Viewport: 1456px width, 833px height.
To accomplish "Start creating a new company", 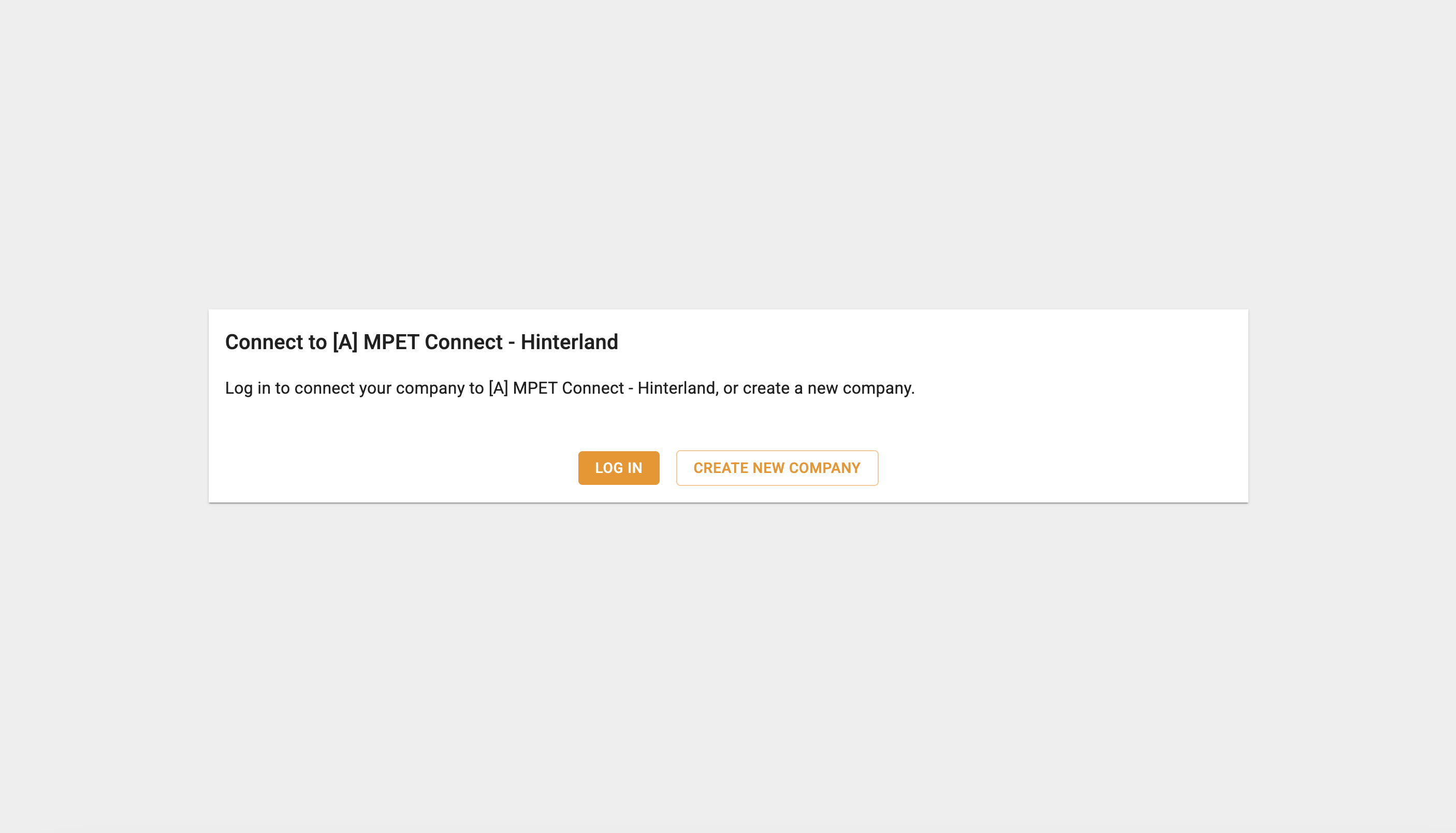I will pyautogui.click(x=777, y=468).
